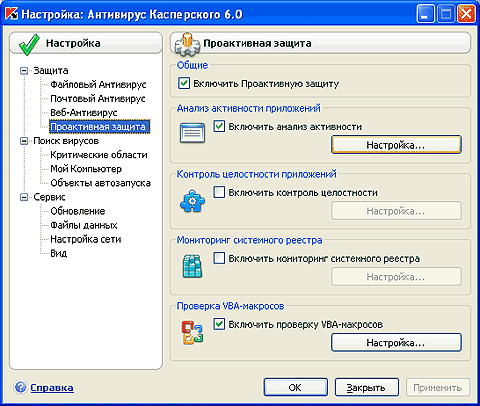The width and height of the screenshot is (480, 406).
Task: Disable Включить Проактивную защиту checkbox
Action: click(184, 83)
